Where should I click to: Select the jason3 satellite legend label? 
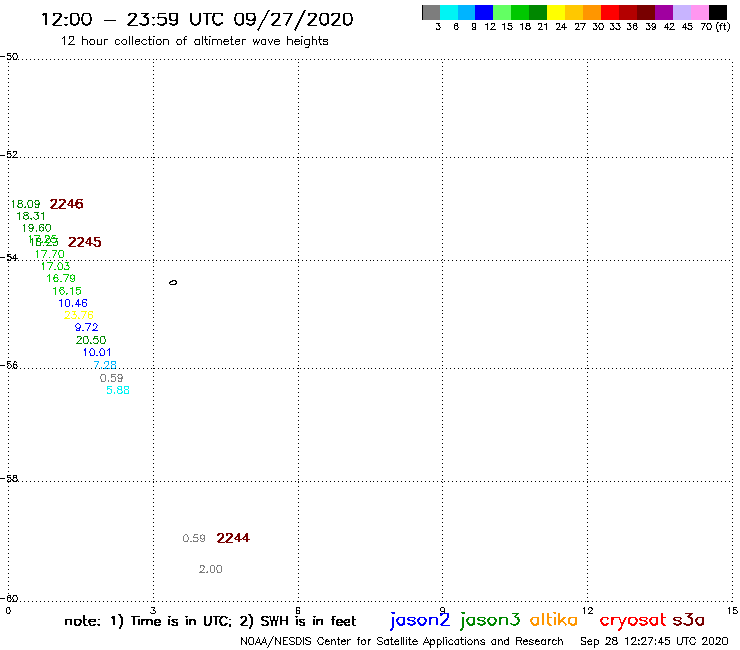click(x=490, y=620)
